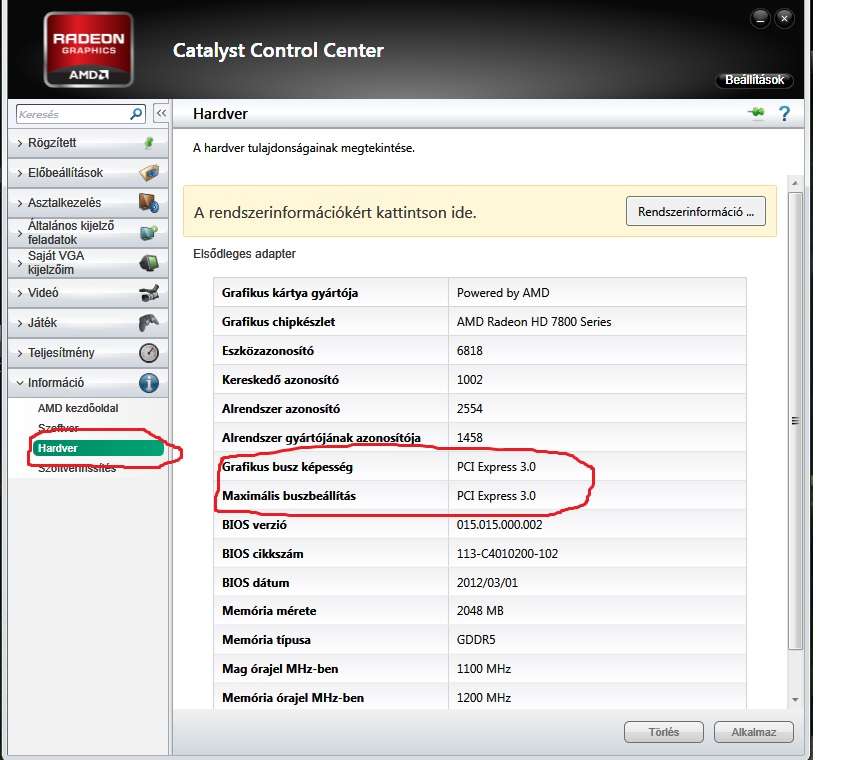Screen dimensions: 864x760
Task: Click the value AMD Radeon HD 7800 Series
Action: [x=533, y=322]
